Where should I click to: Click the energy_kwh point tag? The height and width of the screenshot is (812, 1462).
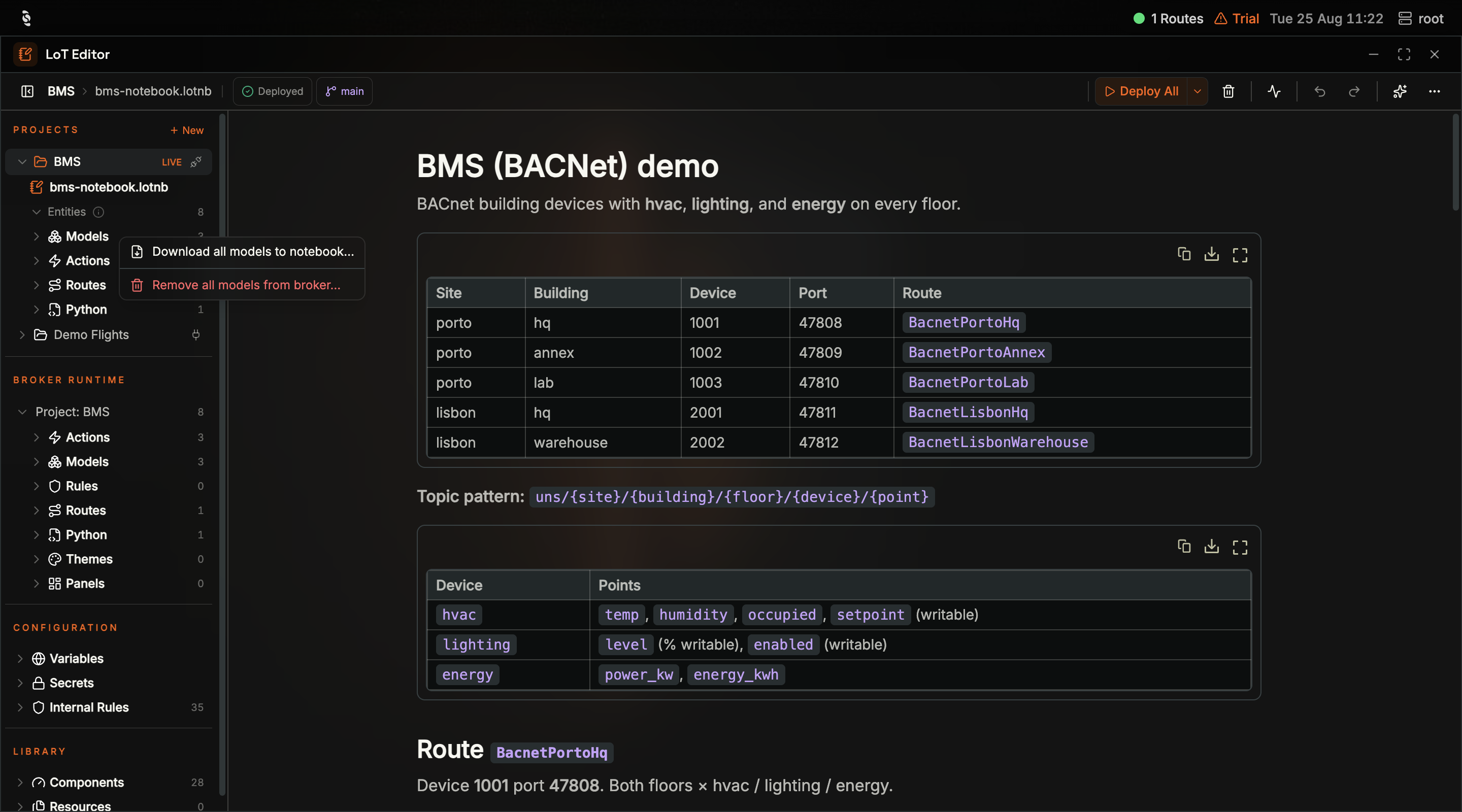click(736, 675)
